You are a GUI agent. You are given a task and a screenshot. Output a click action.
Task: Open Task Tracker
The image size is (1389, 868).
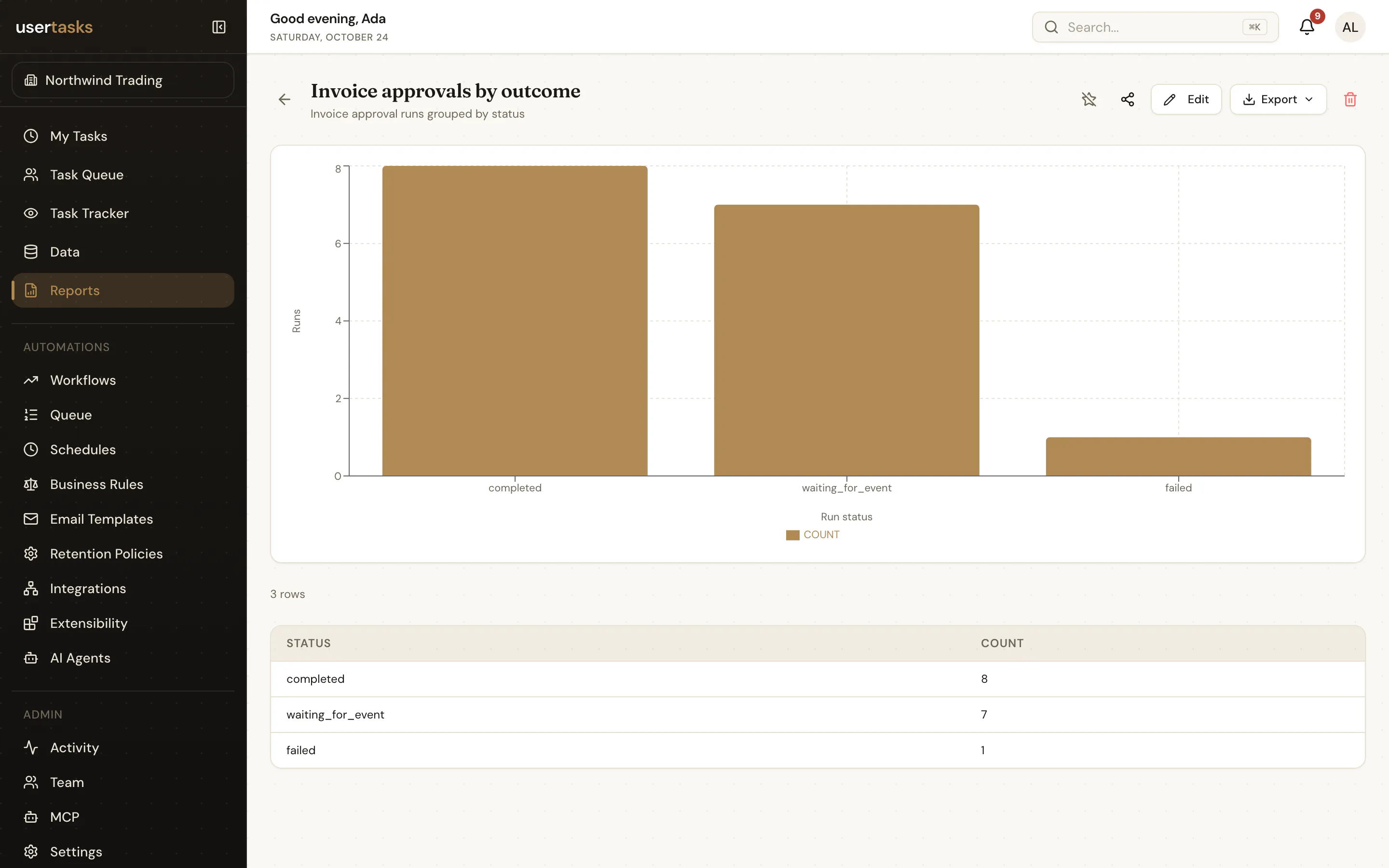(123, 213)
